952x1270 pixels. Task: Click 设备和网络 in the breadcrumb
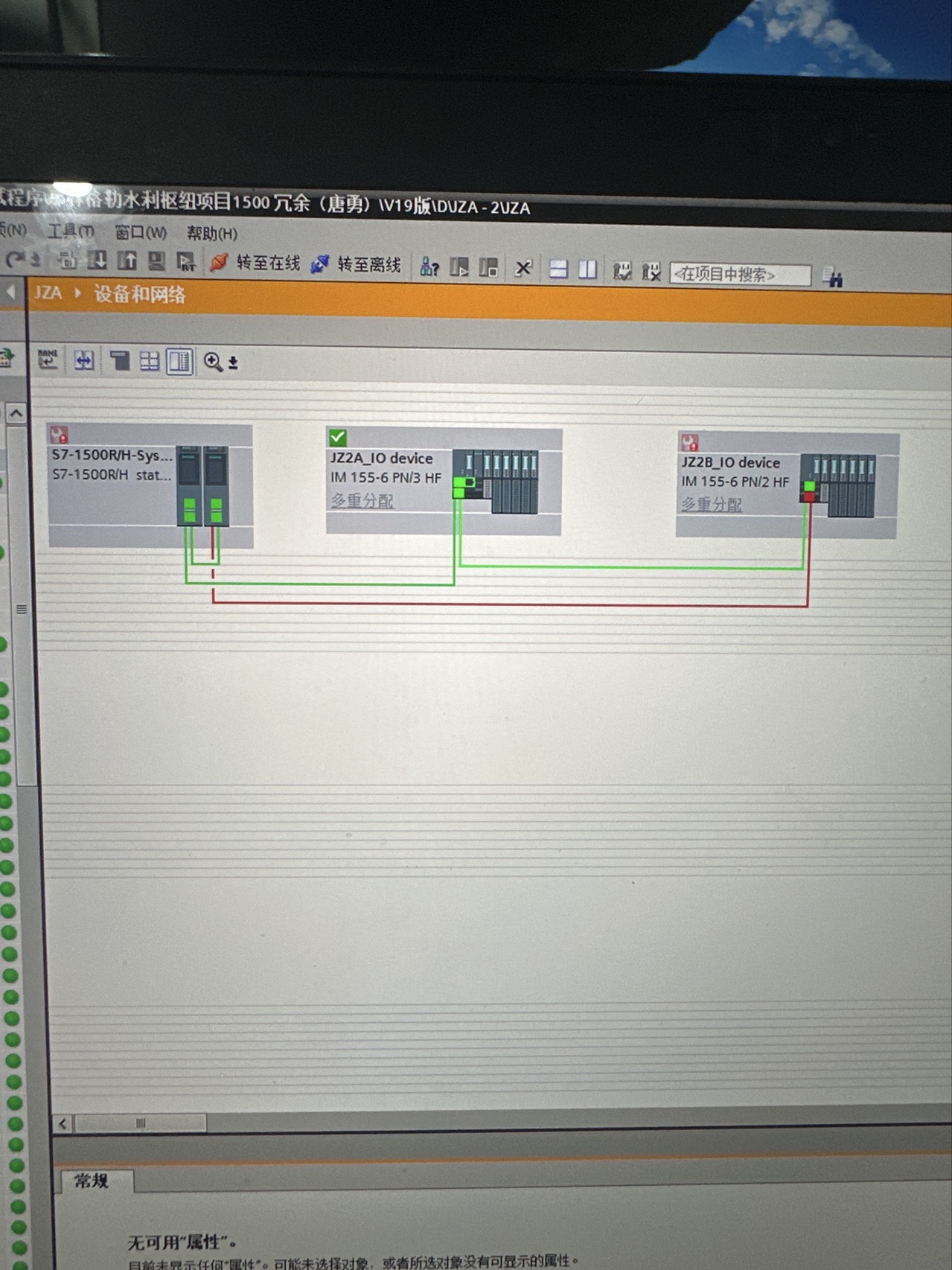point(140,294)
